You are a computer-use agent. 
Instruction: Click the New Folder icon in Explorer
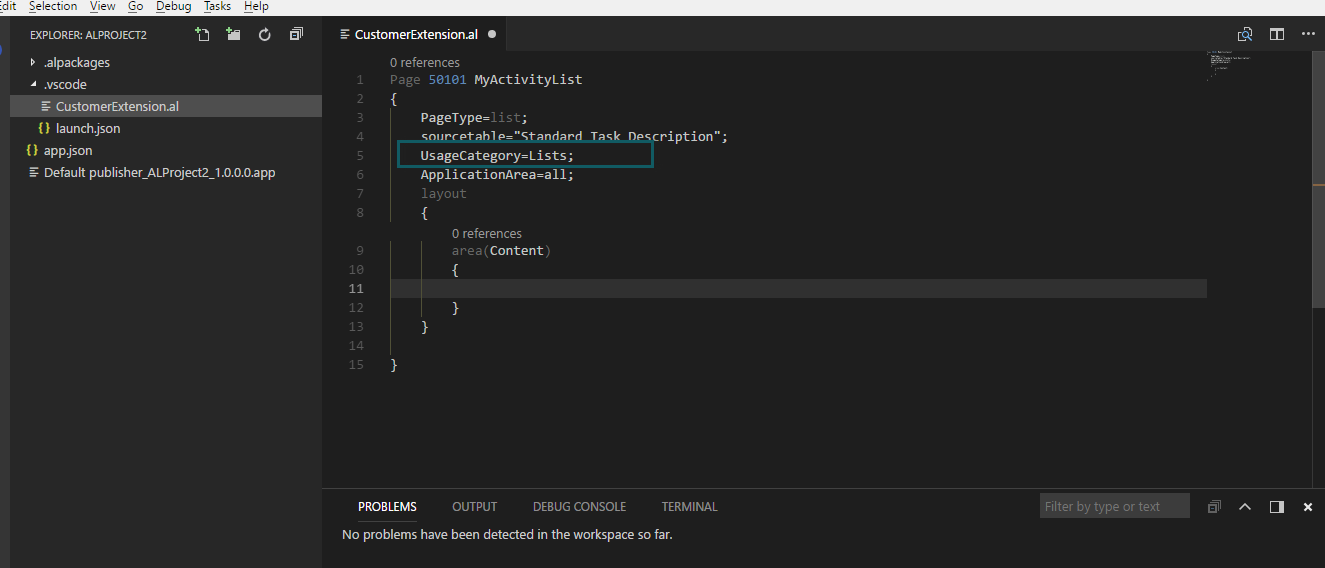tap(233, 35)
